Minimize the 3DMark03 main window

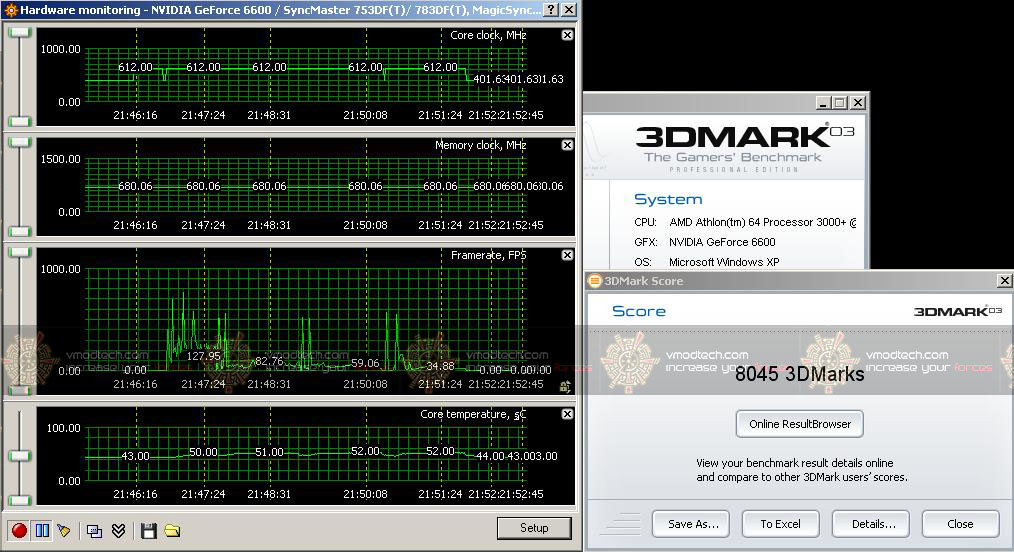point(823,103)
